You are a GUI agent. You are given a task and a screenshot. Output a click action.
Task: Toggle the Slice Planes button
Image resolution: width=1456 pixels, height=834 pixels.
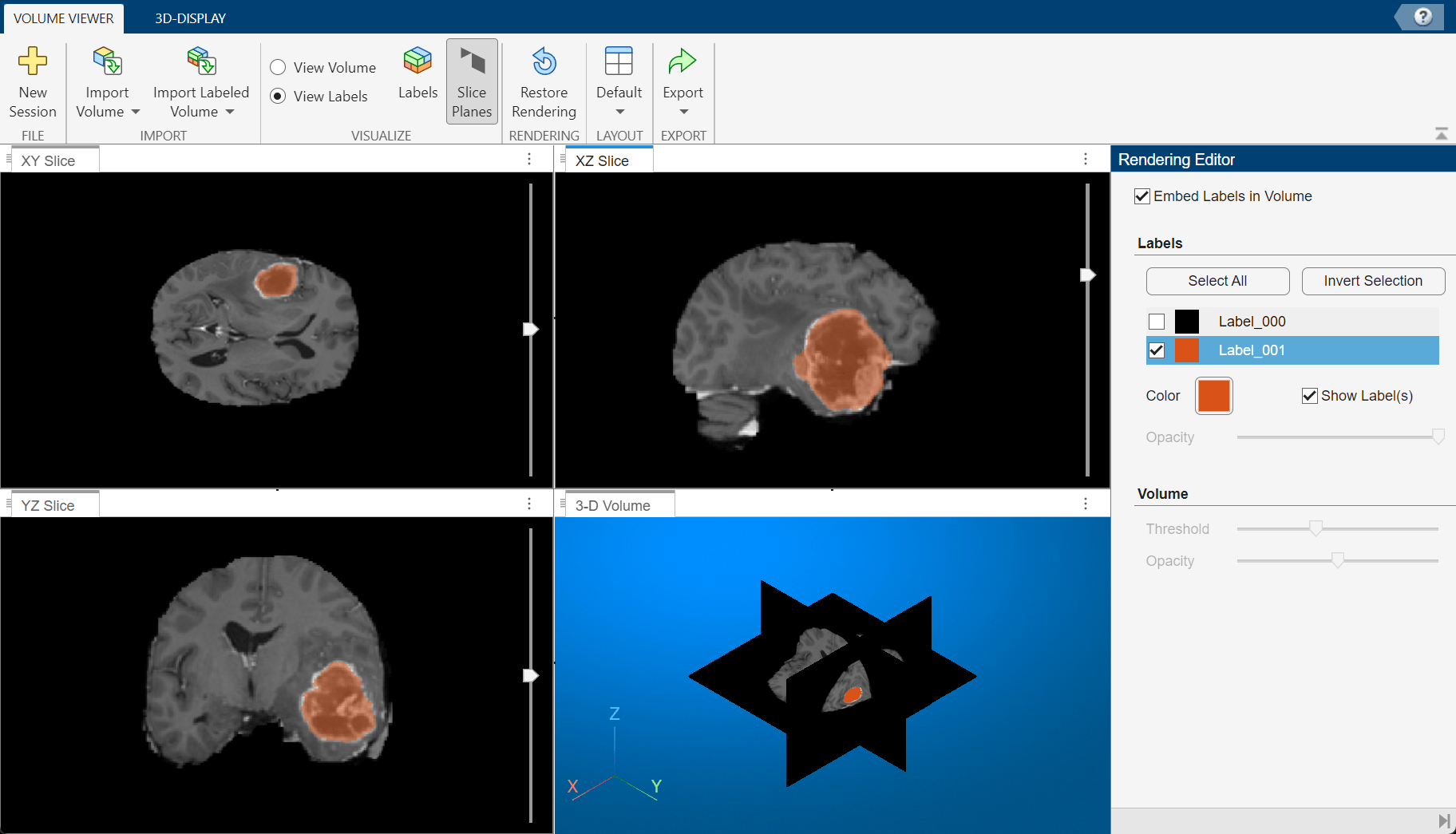pos(472,81)
